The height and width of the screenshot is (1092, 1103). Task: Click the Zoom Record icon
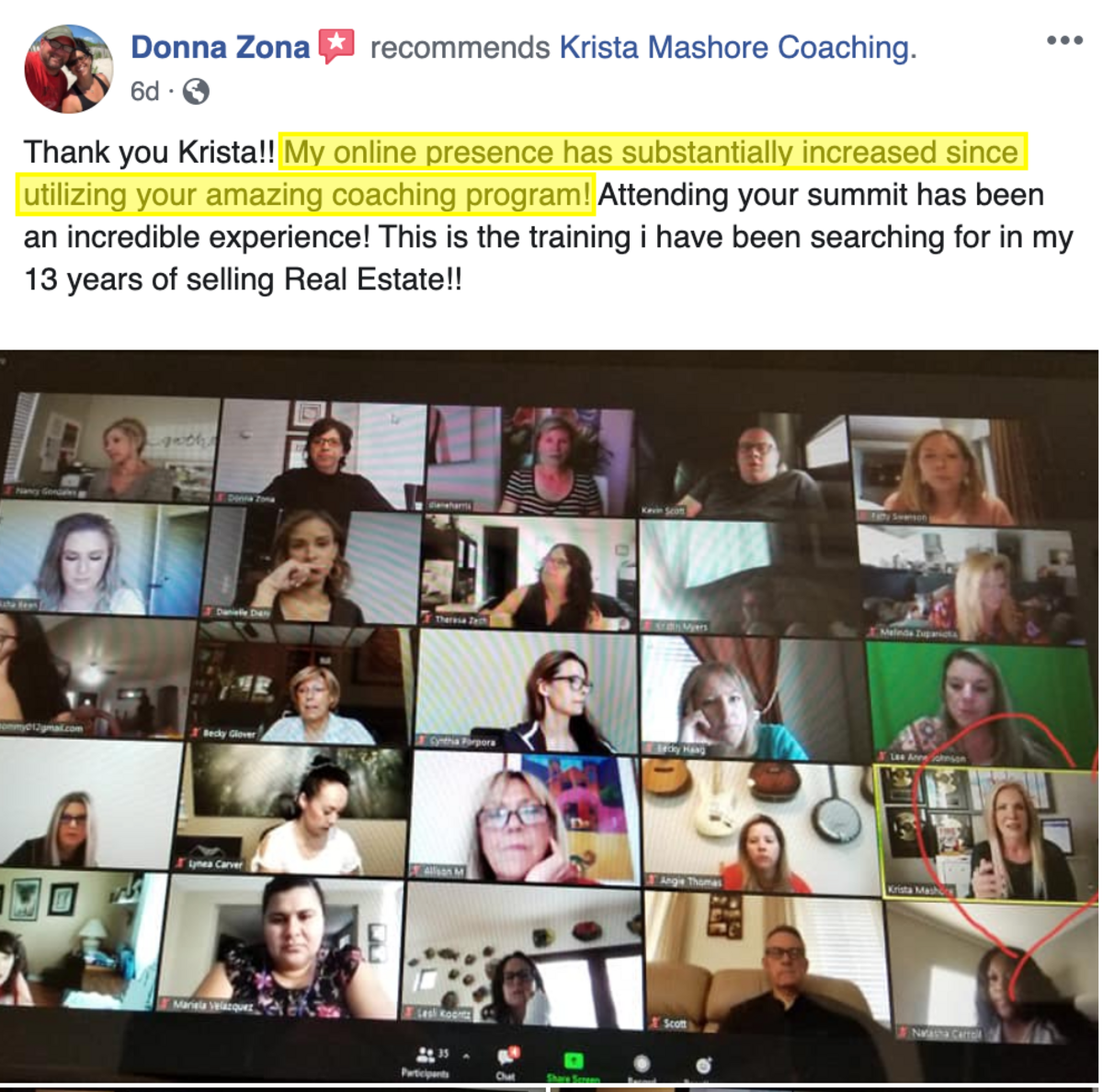click(x=642, y=1064)
